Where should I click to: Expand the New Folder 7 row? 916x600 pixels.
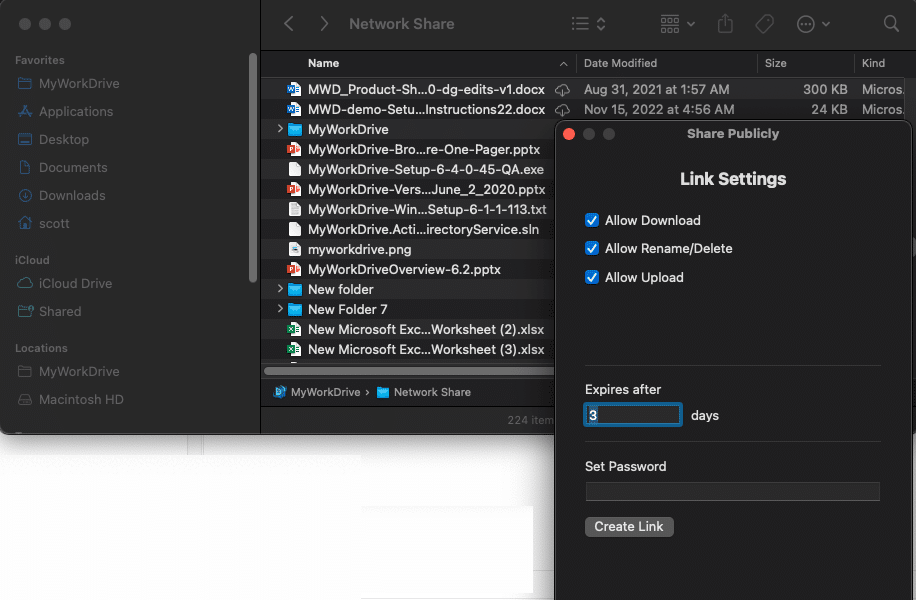[280, 309]
